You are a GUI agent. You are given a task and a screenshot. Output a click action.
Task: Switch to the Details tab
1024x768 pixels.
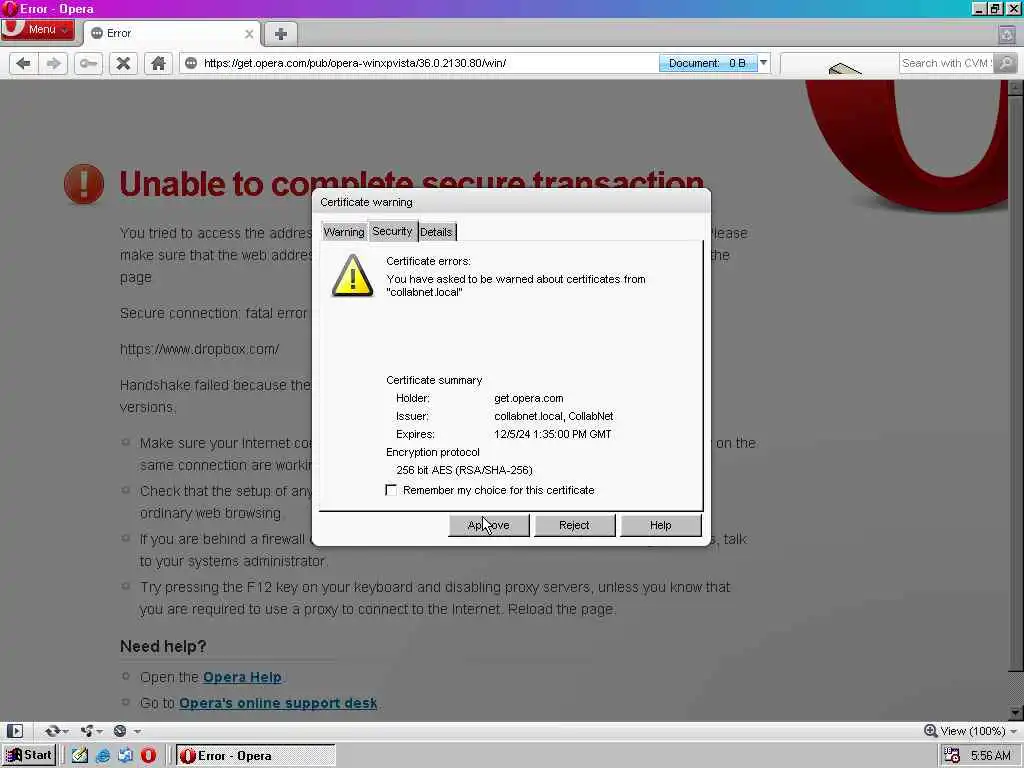(436, 232)
